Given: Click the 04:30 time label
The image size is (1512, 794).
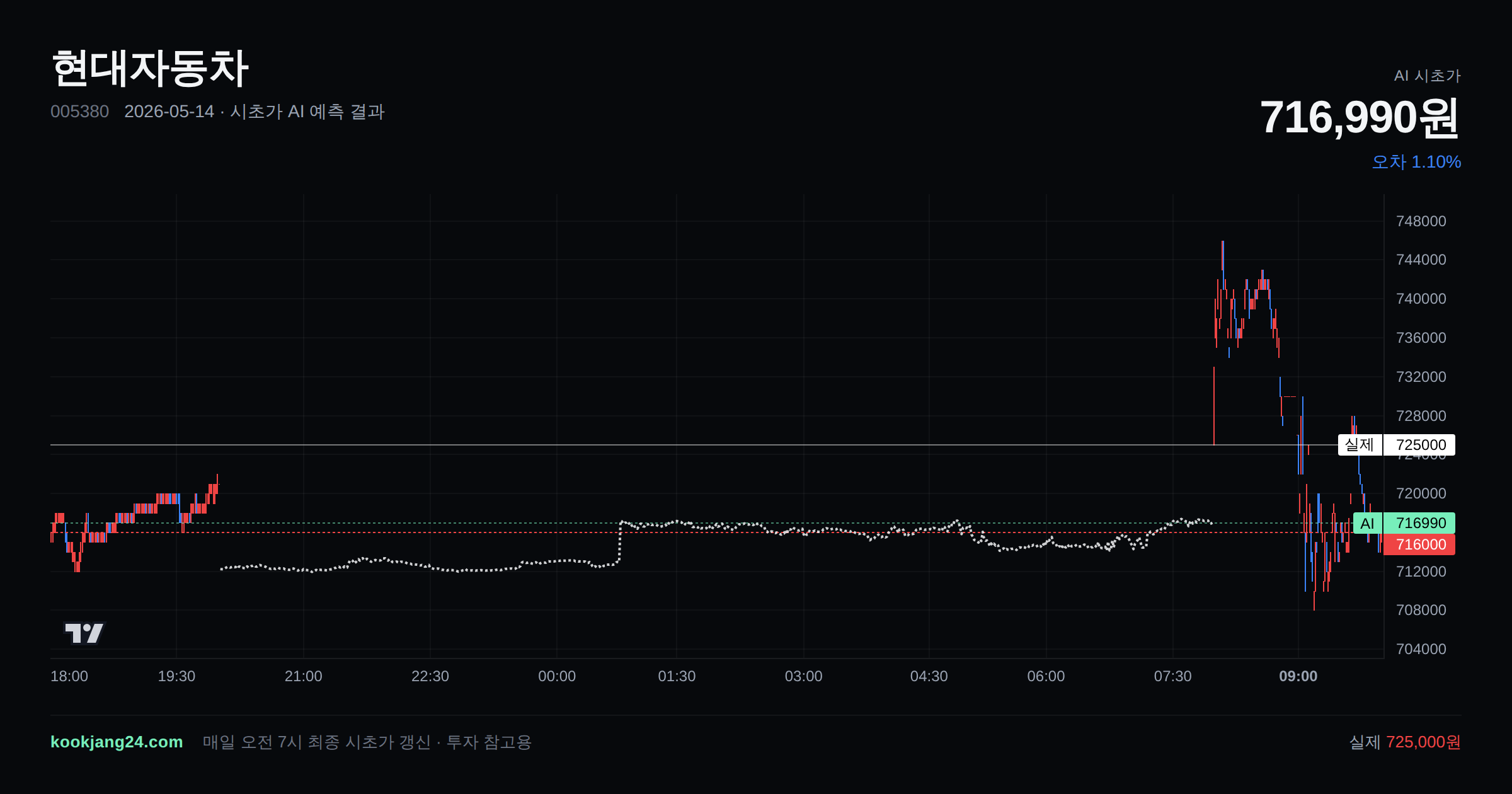Looking at the screenshot, I should tap(929, 676).
